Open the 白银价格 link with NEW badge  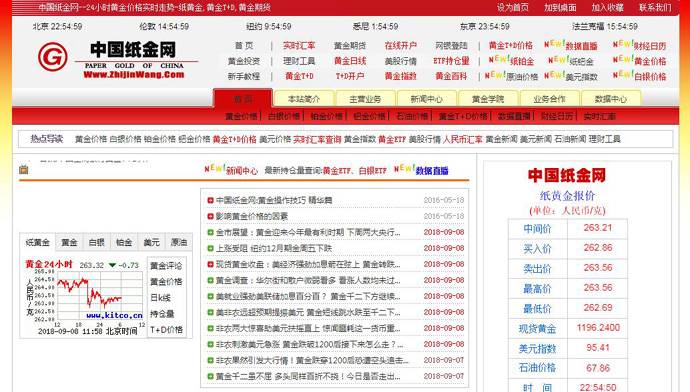[650, 77]
